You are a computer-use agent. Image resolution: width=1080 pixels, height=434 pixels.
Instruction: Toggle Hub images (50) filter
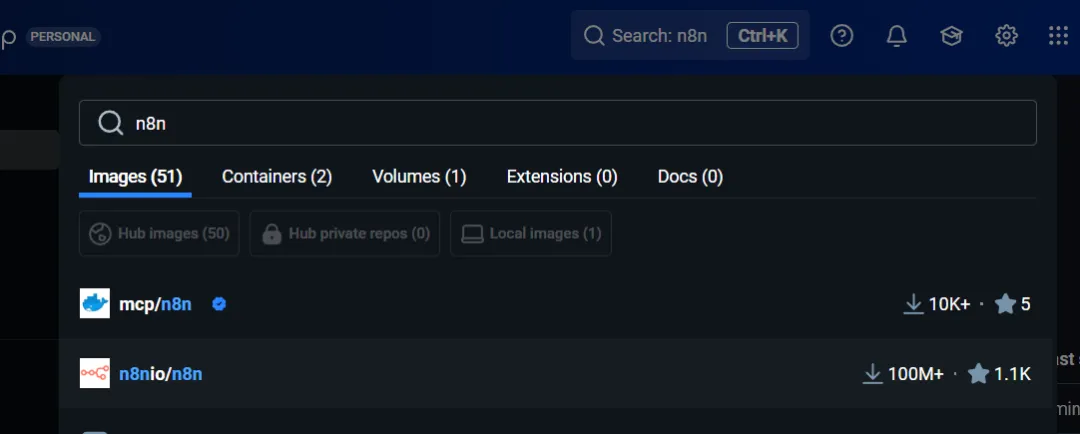click(x=159, y=234)
